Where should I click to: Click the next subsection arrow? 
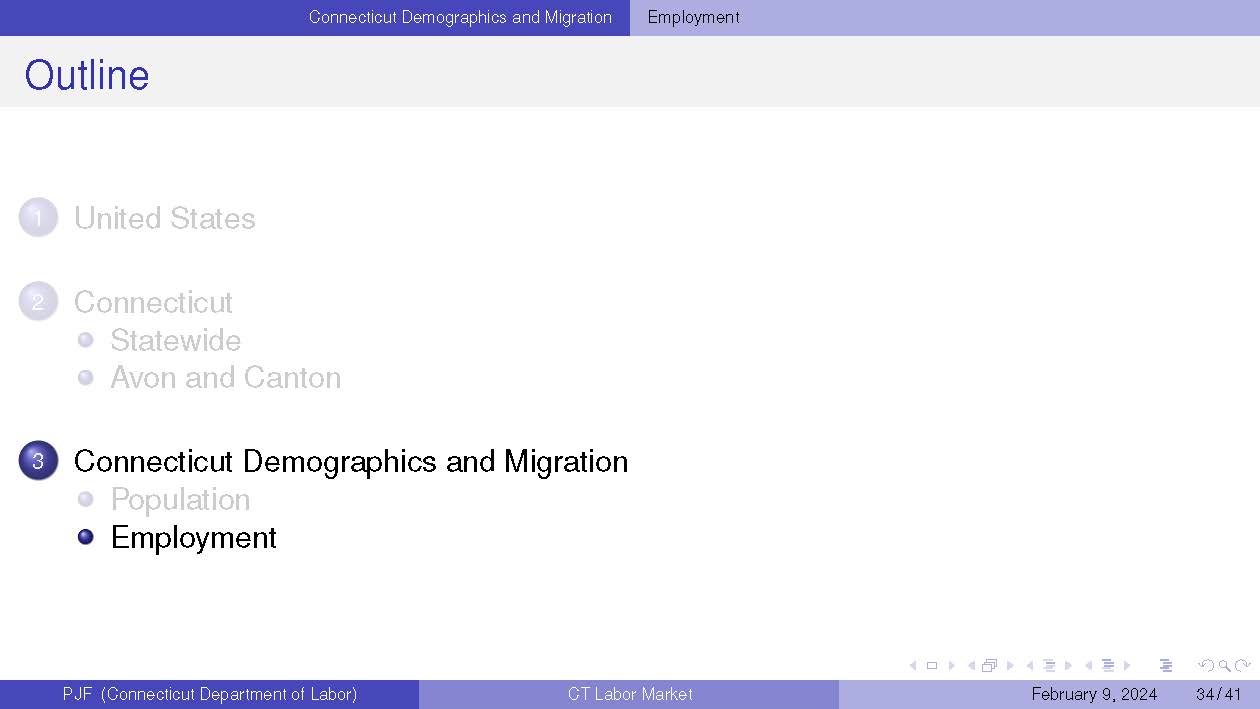pos(1069,666)
